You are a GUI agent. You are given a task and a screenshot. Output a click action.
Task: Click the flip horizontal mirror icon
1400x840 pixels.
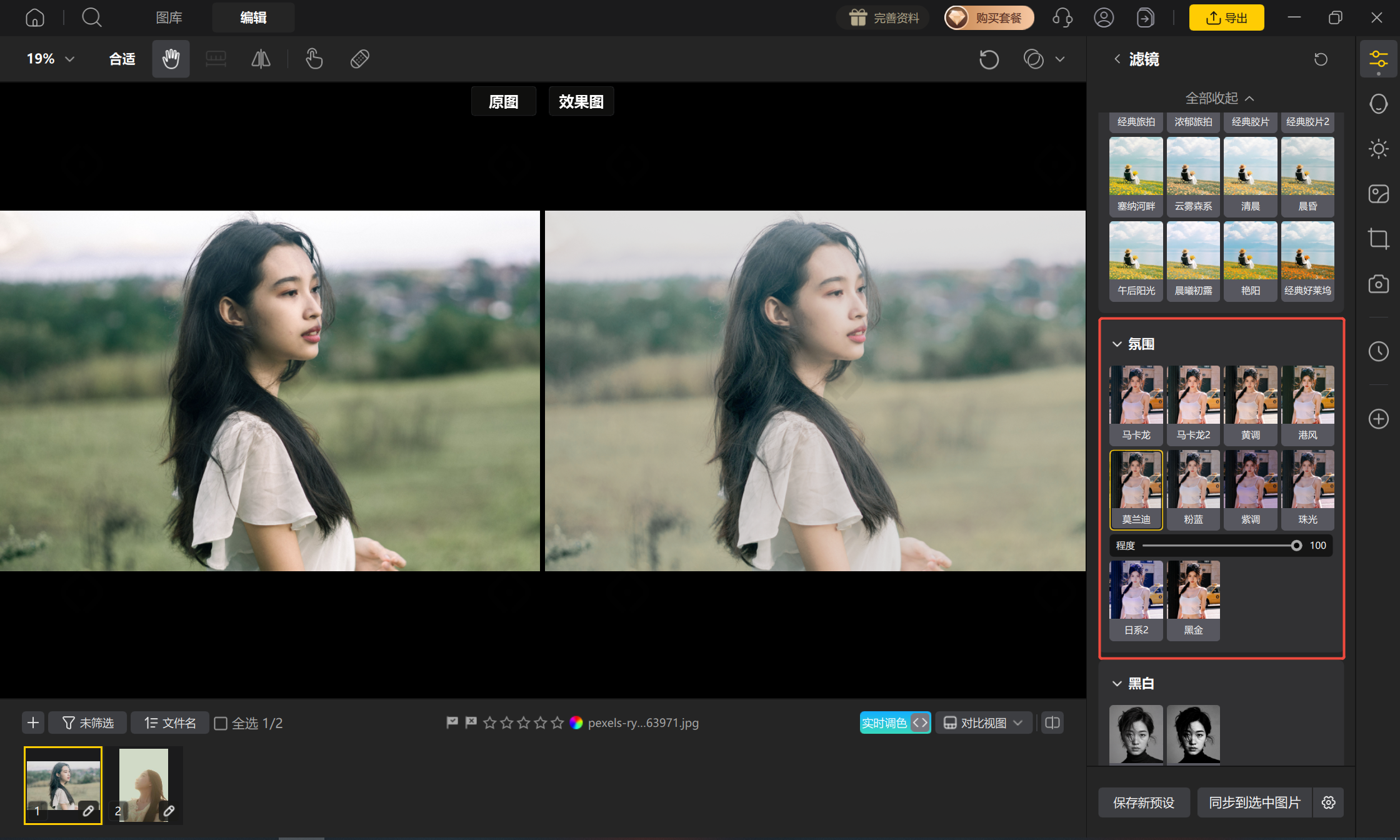pos(261,59)
